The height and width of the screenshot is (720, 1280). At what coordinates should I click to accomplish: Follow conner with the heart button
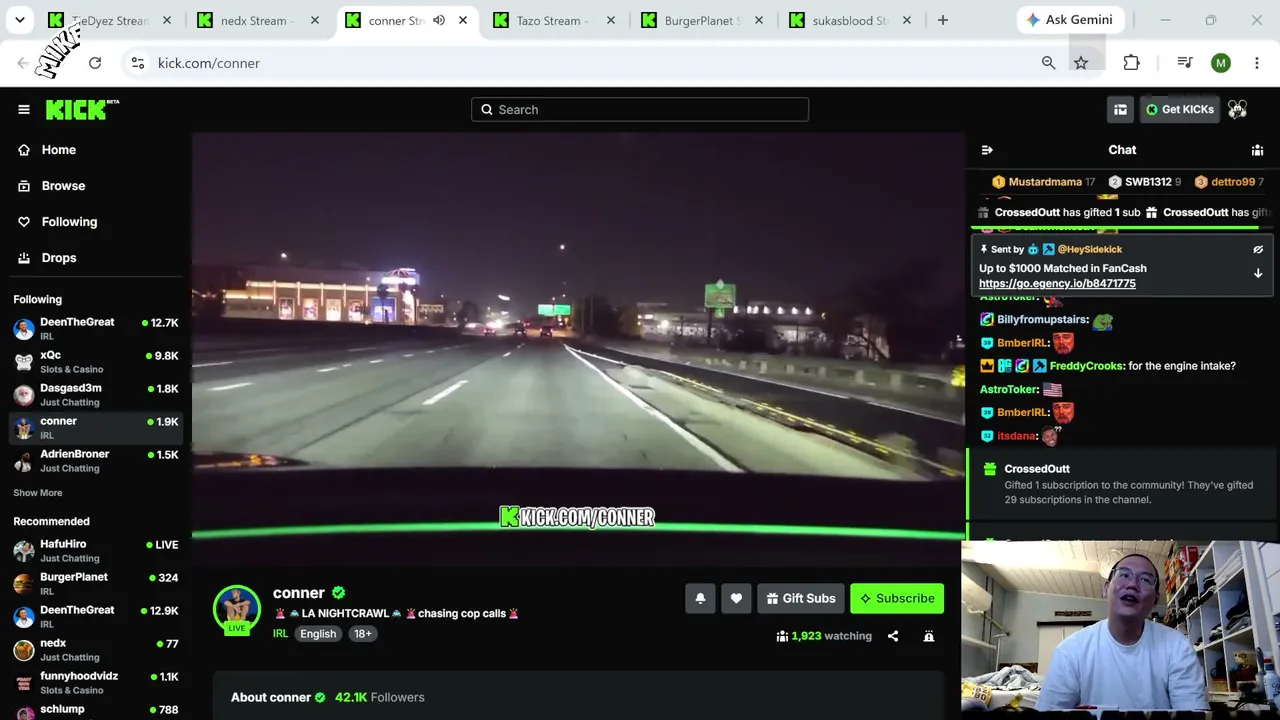coord(736,598)
